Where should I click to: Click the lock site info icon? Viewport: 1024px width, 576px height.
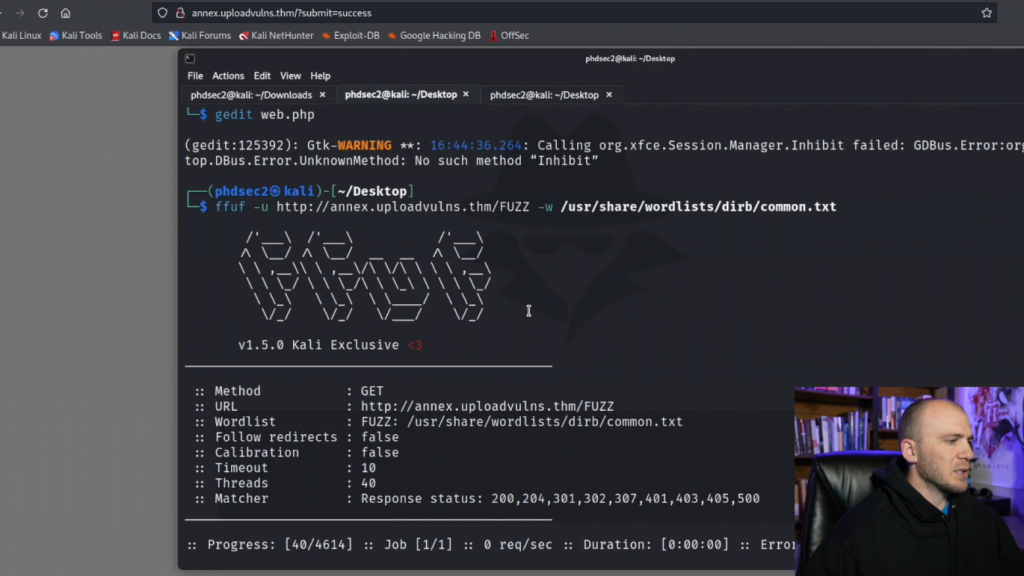coord(180,13)
